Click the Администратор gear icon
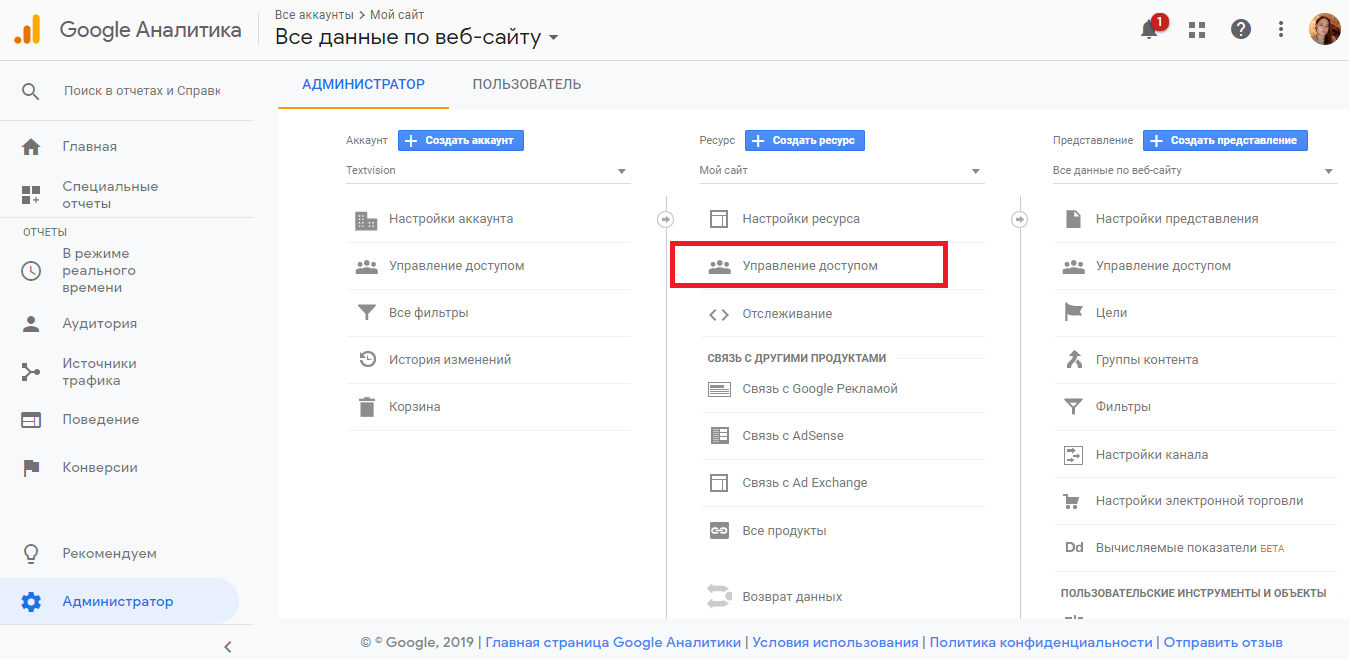1349x659 pixels. pos(31,602)
